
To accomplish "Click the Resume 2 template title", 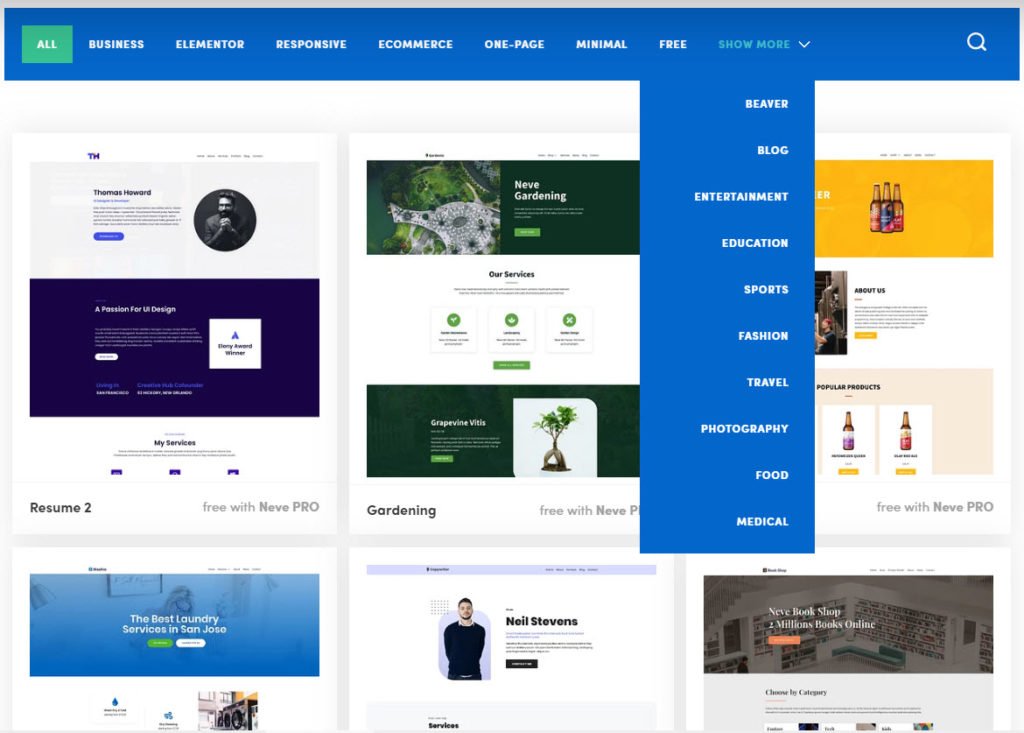I will (x=61, y=508).
